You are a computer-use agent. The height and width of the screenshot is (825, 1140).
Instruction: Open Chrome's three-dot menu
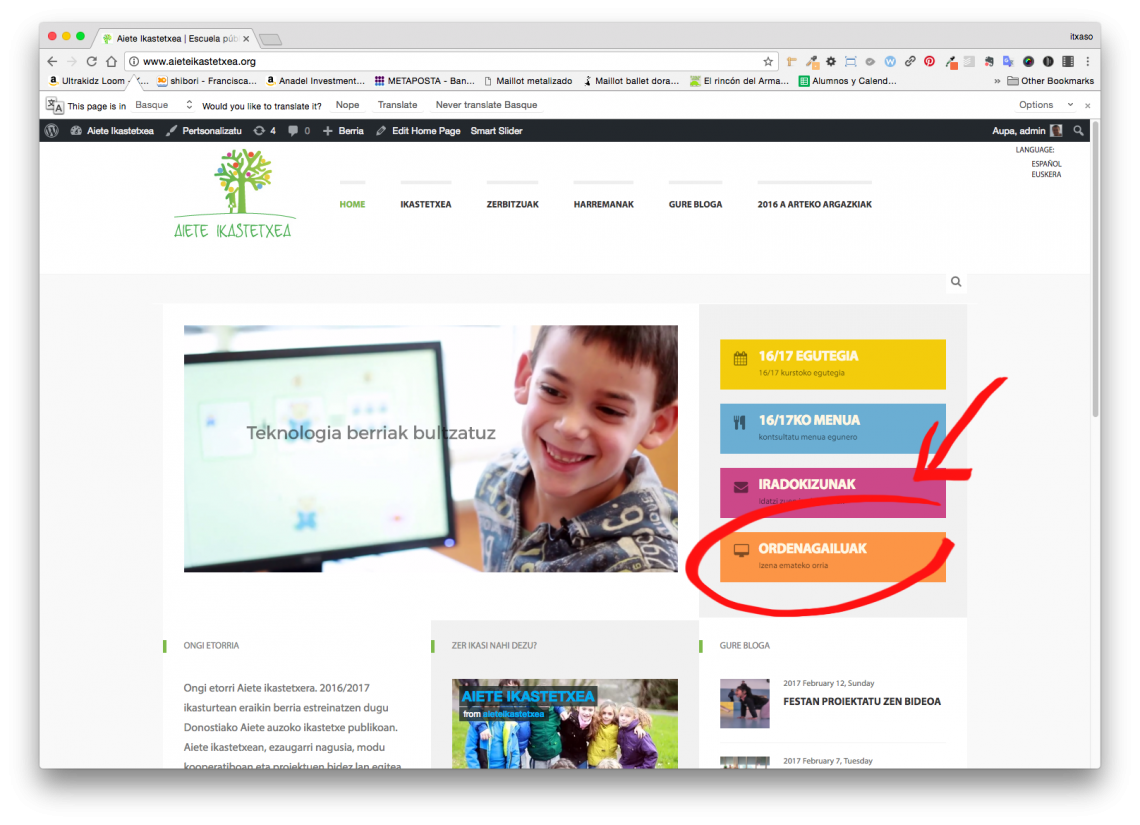[x=1088, y=62]
